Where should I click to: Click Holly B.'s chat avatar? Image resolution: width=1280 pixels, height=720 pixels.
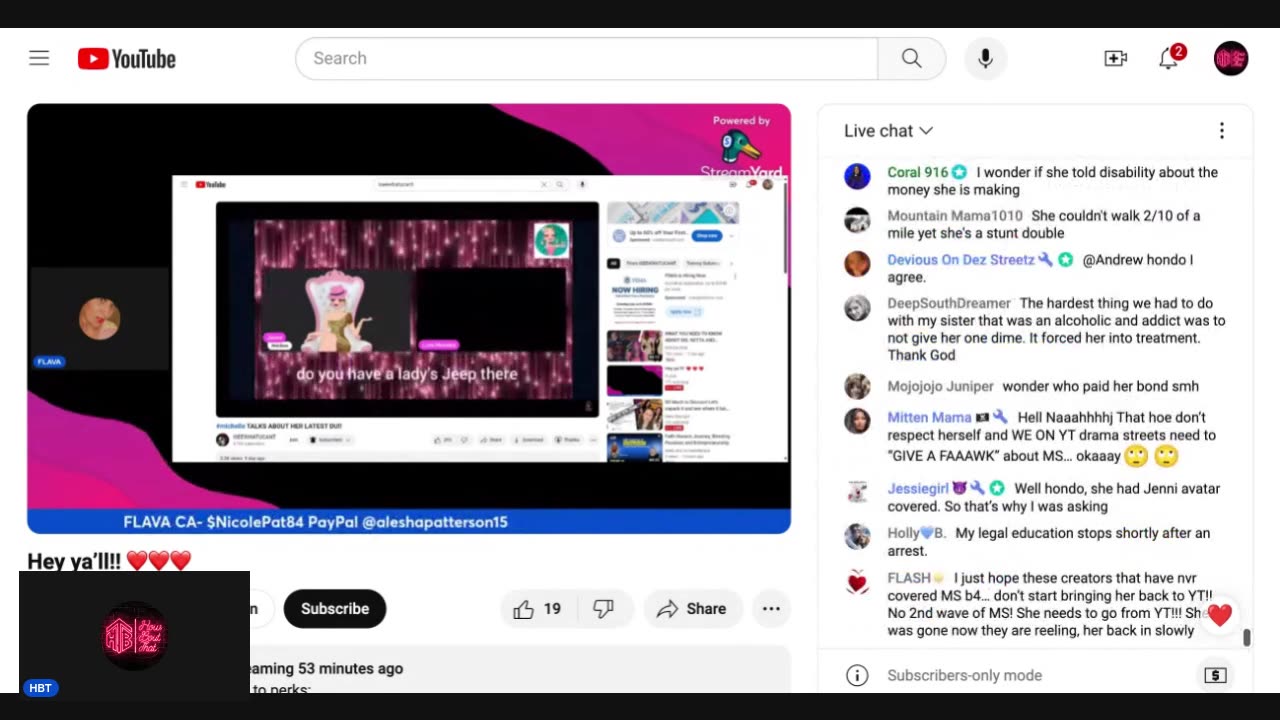(x=857, y=537)
